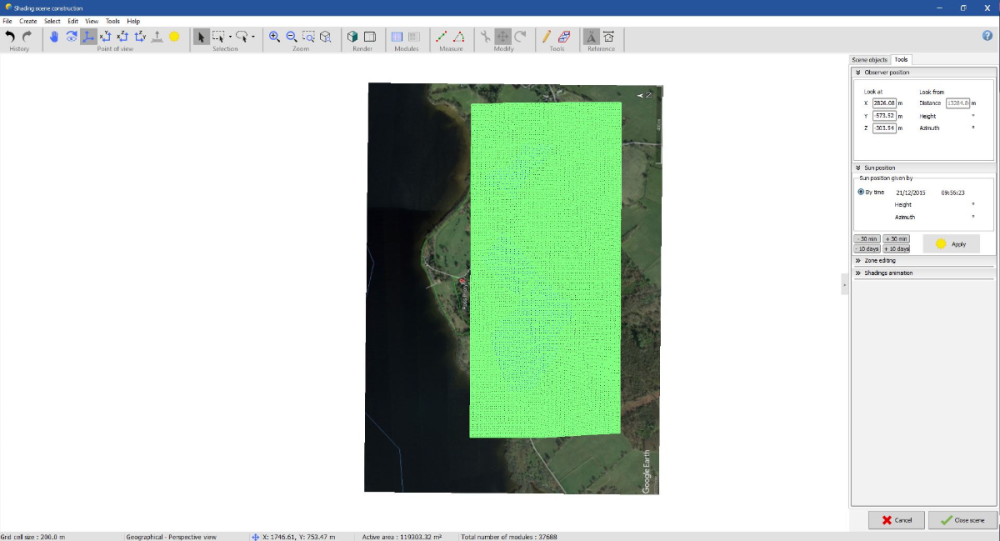This screenshot has height=541, width=1000.
Task: Click the measure distance tool icon
Action: pyautogui.click(x=441, y=36)
